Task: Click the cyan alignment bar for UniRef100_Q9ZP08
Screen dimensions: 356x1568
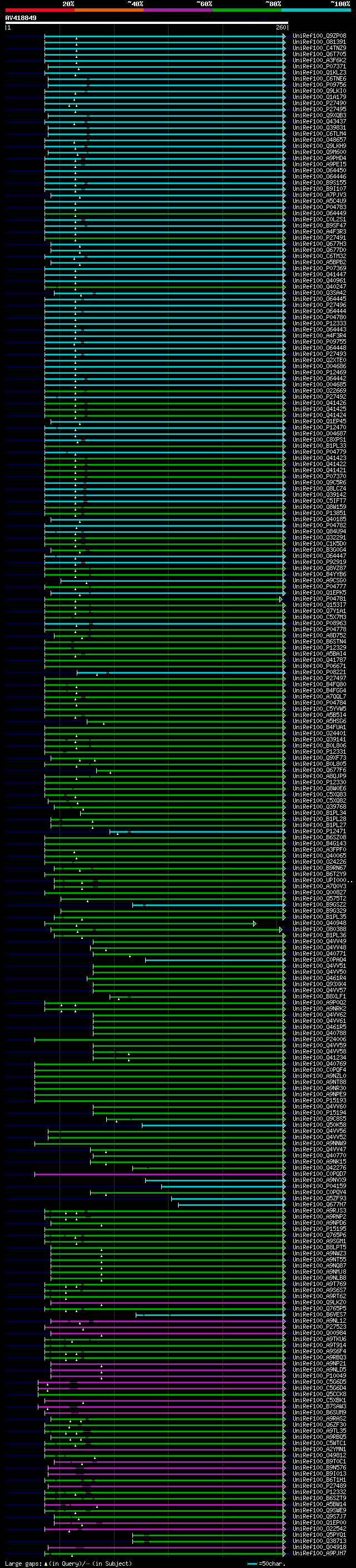Action: point(164,36)
